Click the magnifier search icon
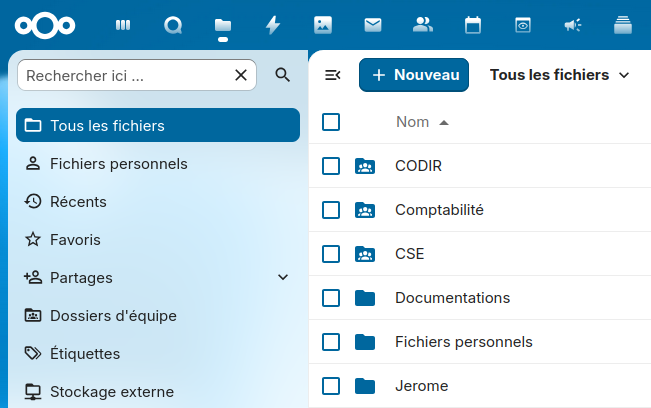 tap(283, 75)
